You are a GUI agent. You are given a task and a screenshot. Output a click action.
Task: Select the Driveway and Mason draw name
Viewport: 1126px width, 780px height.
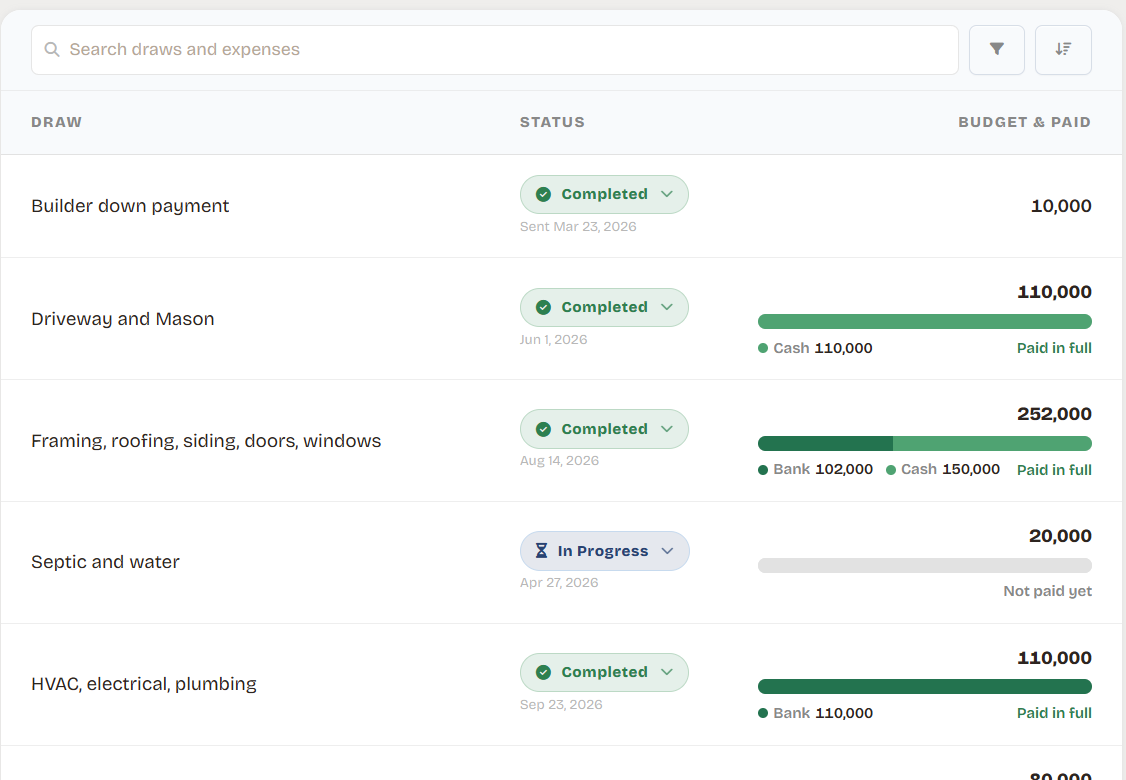(123, 319)
